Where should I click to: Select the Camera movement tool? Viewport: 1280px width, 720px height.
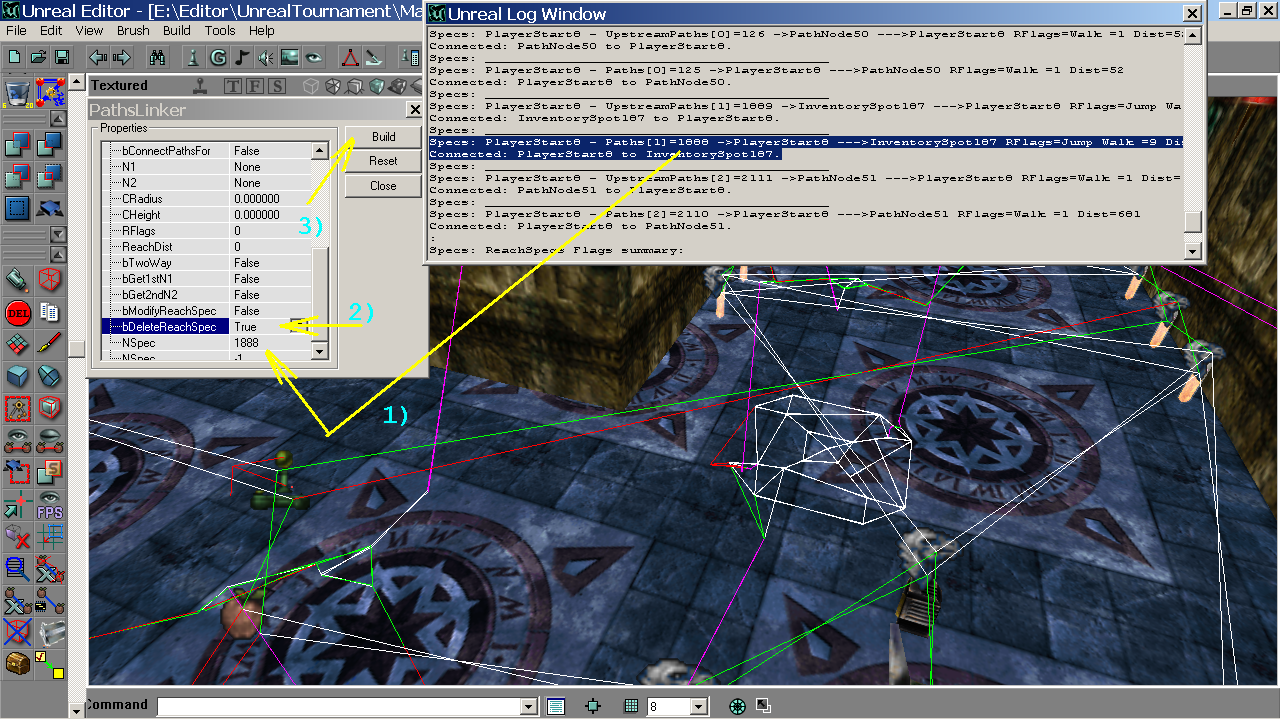pos(16,279)
